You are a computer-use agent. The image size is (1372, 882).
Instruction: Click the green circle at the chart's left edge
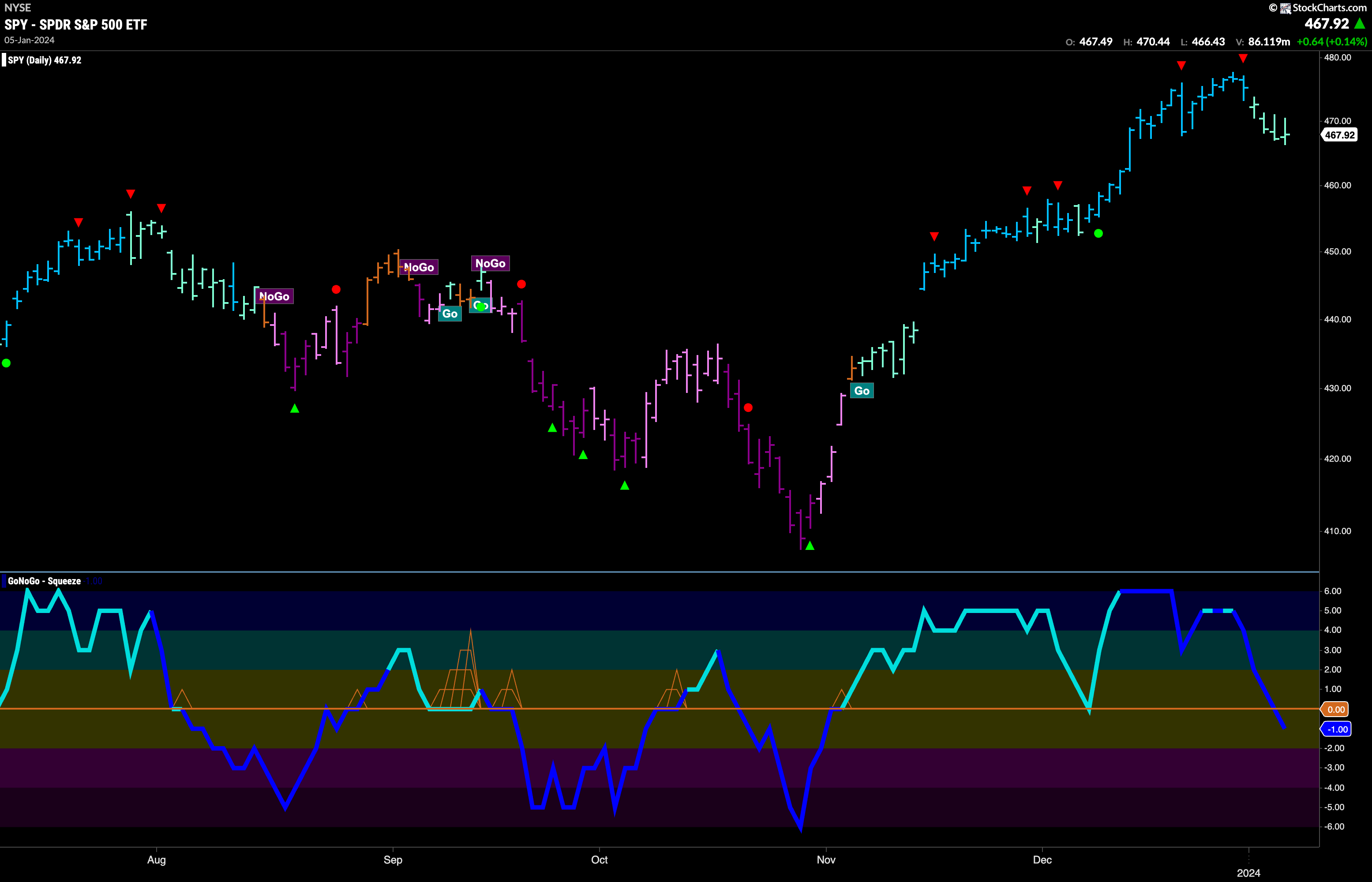pos(6,363)
